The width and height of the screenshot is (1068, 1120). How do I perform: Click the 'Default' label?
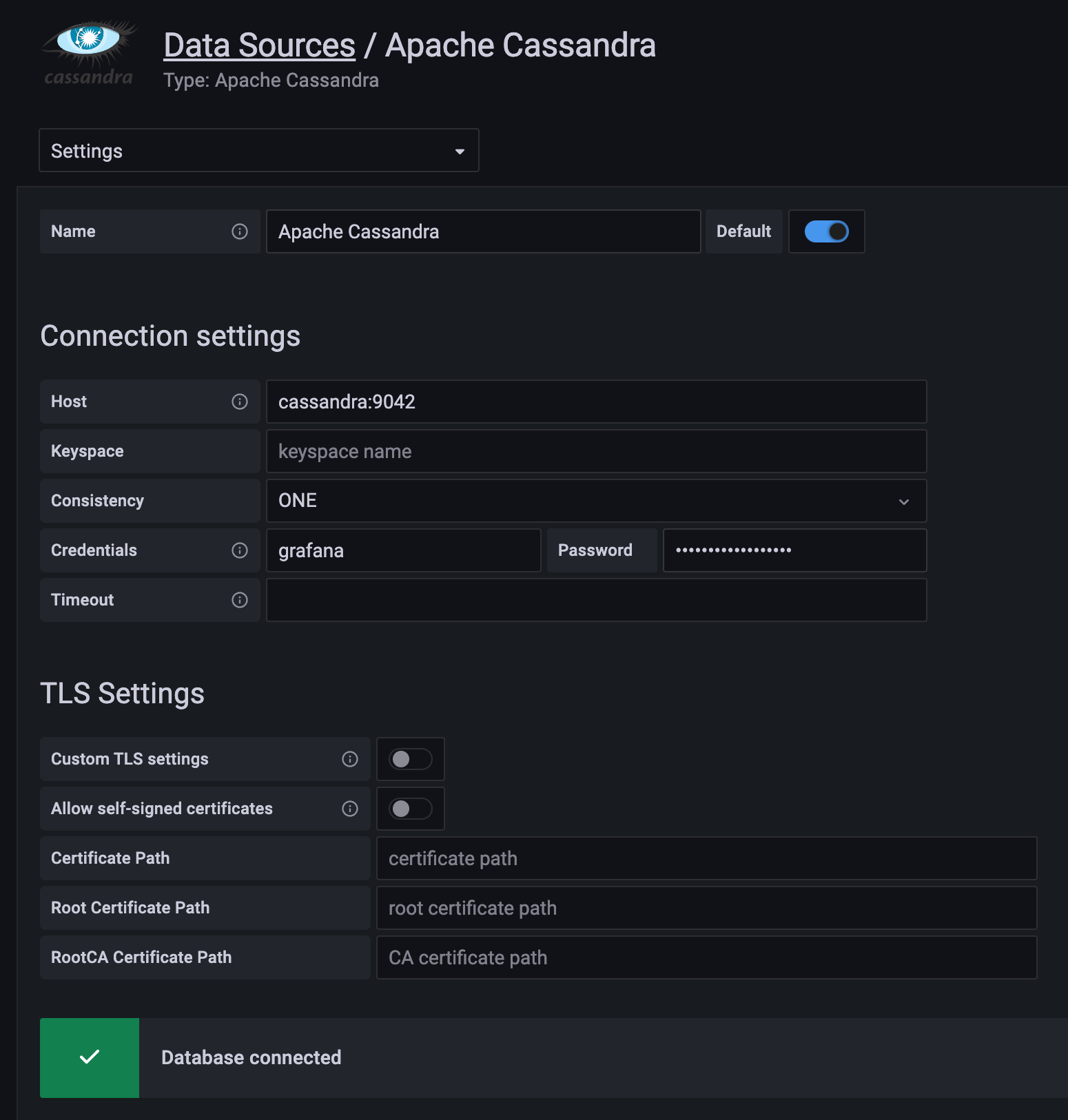(x=744, y=231)
